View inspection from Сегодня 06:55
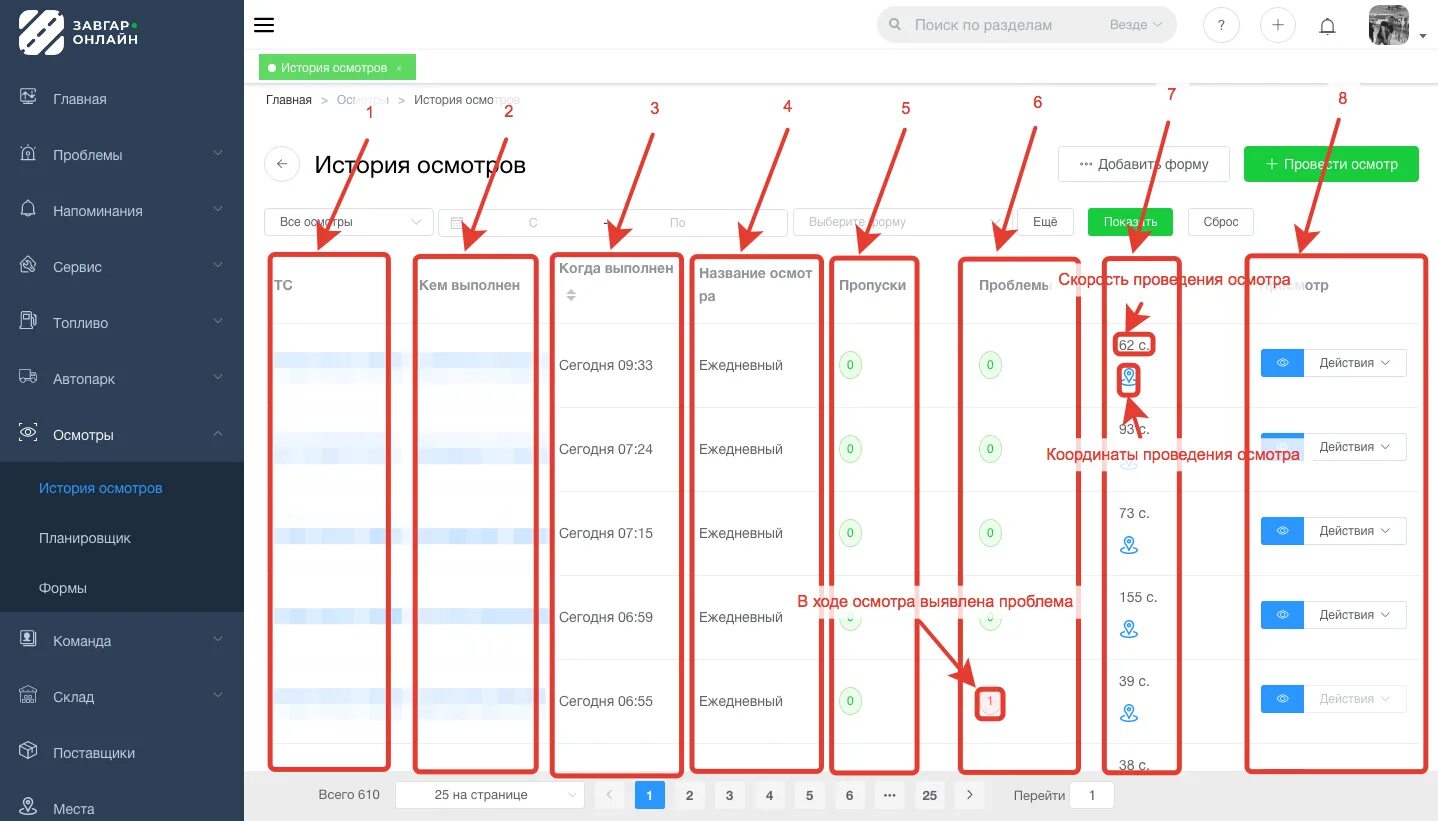This screenshot has width=1438, height=821. tap(1282, 699)
